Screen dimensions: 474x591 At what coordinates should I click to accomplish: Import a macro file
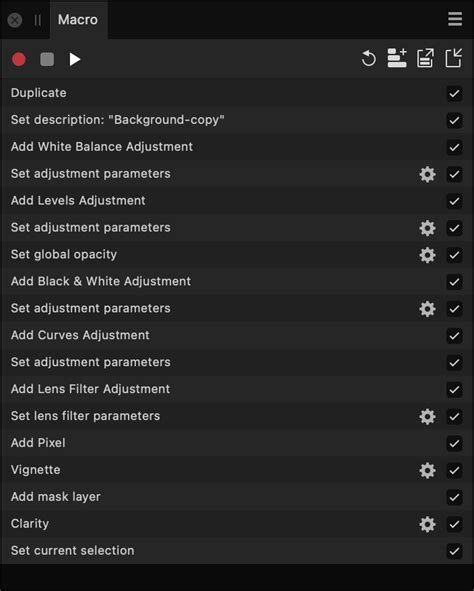click(x=454, y=58)
